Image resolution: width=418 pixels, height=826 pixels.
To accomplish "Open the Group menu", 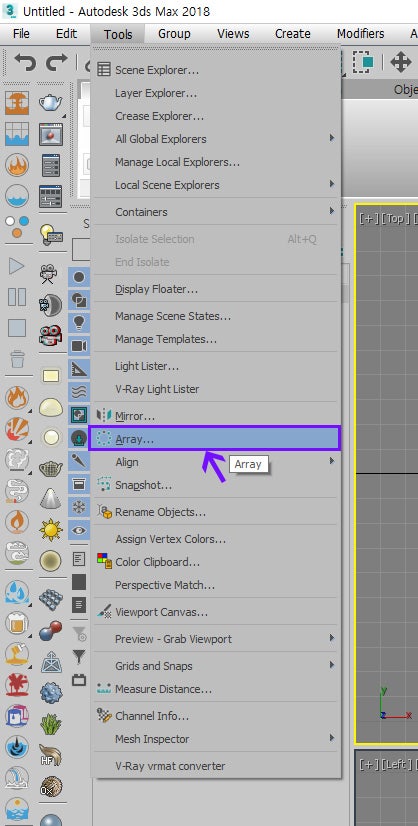I will [x=174, y=34].
